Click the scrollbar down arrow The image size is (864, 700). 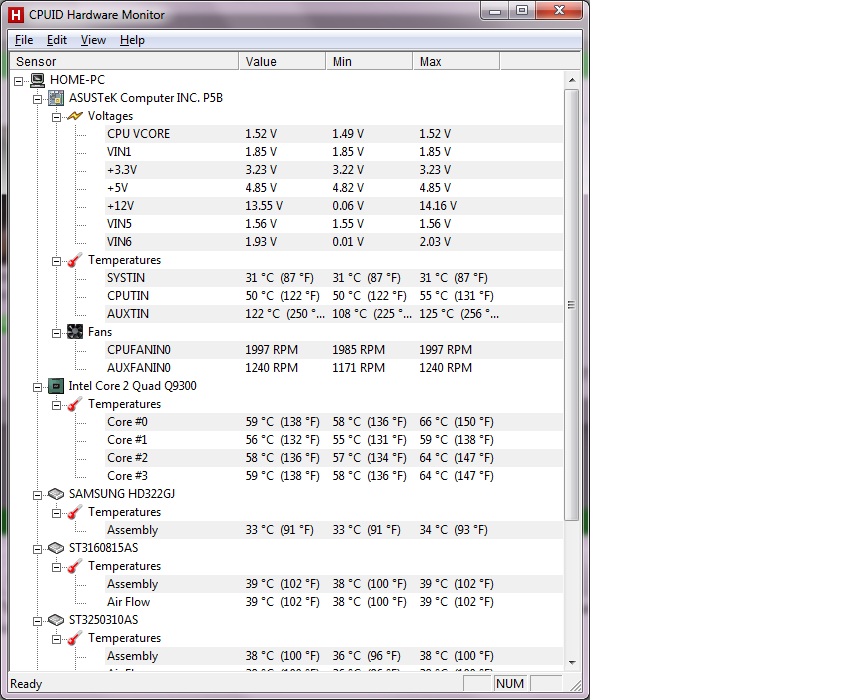coord(572,663)
